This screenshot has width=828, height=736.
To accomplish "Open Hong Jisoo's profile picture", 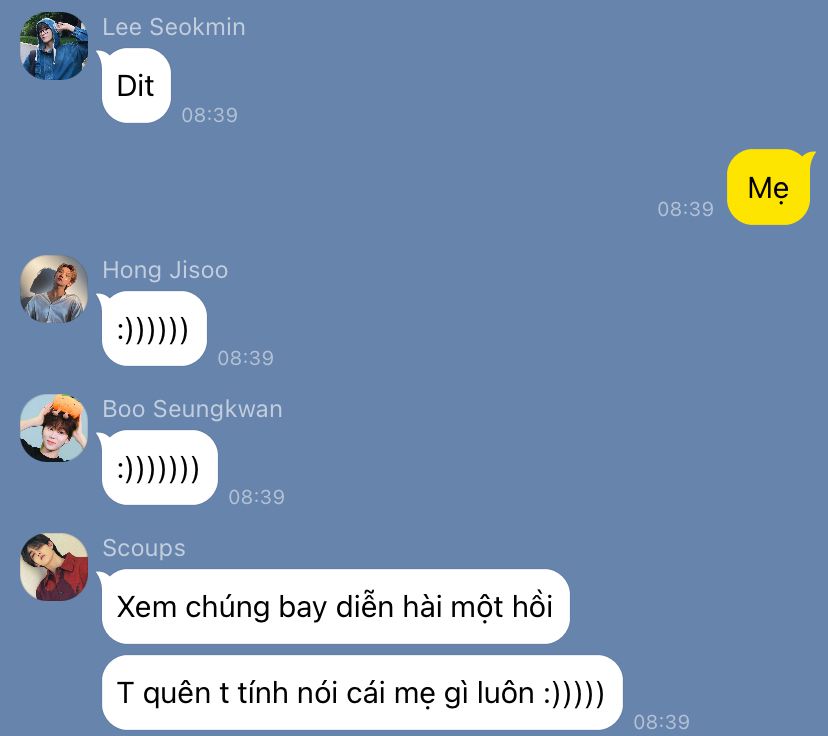I will click(54, 289).
